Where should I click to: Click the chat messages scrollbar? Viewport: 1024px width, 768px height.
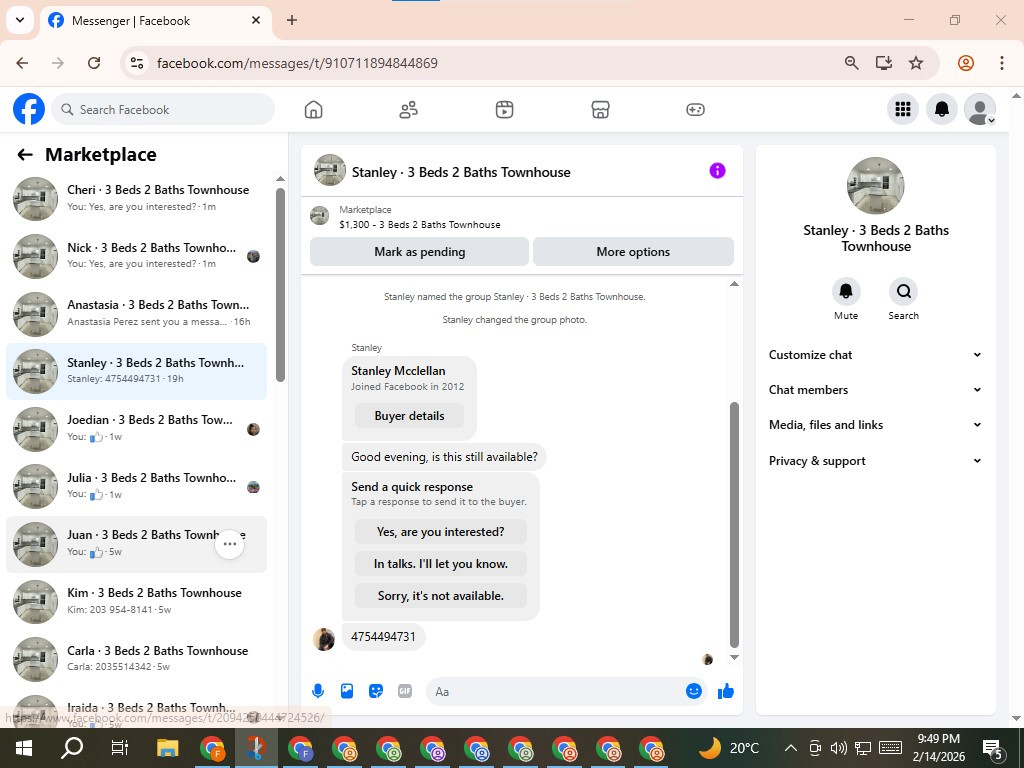click(734, 524)
